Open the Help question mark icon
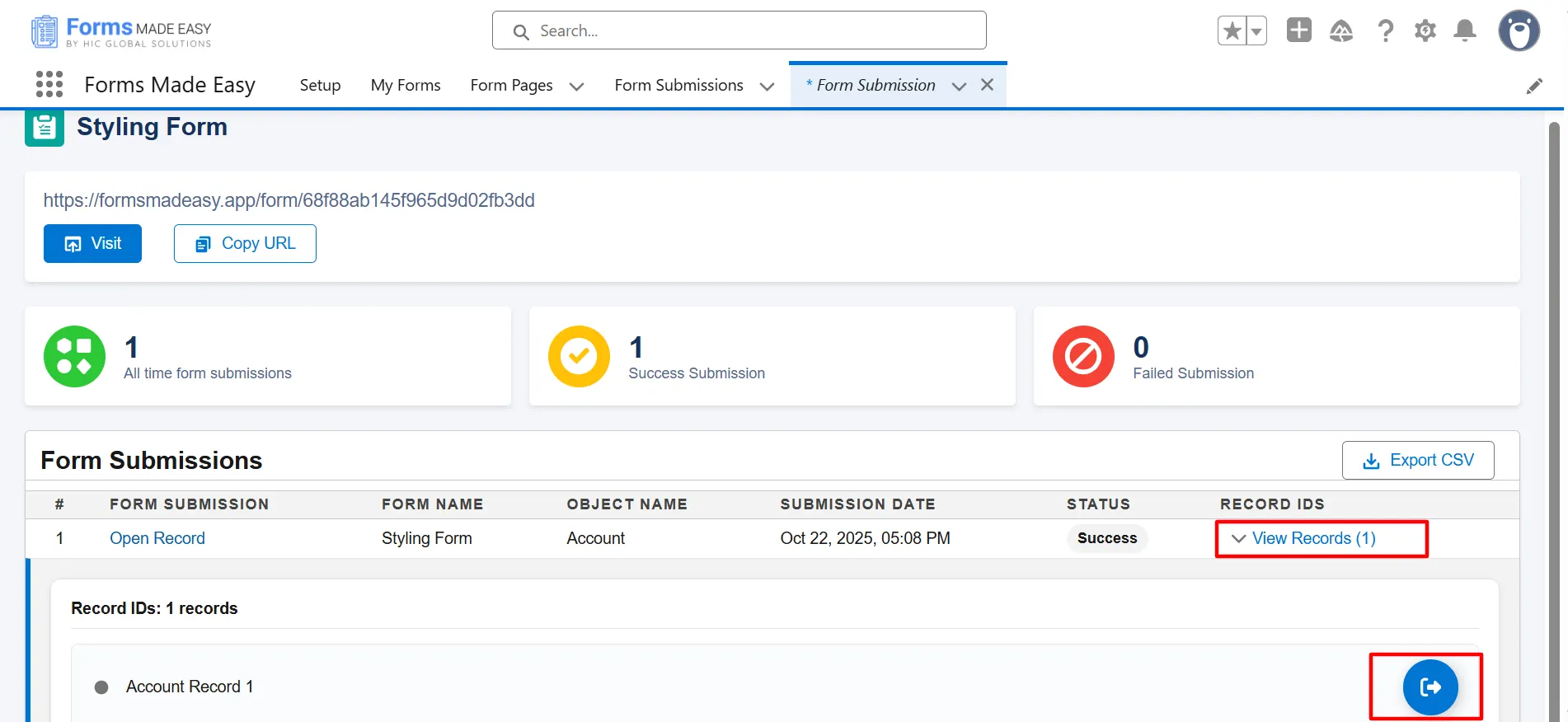Screen dimensions: 1568x722 (1385, 31)
